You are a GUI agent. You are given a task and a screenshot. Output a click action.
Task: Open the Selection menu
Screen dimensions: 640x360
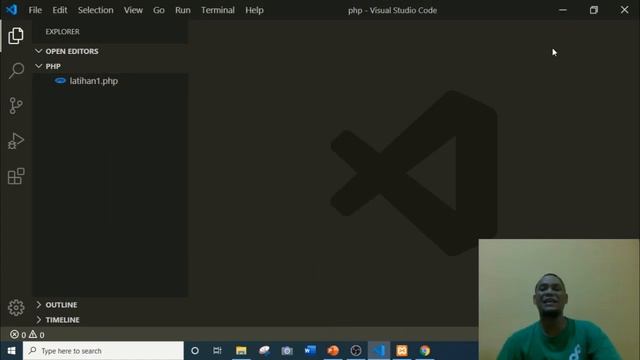[96, 10]
